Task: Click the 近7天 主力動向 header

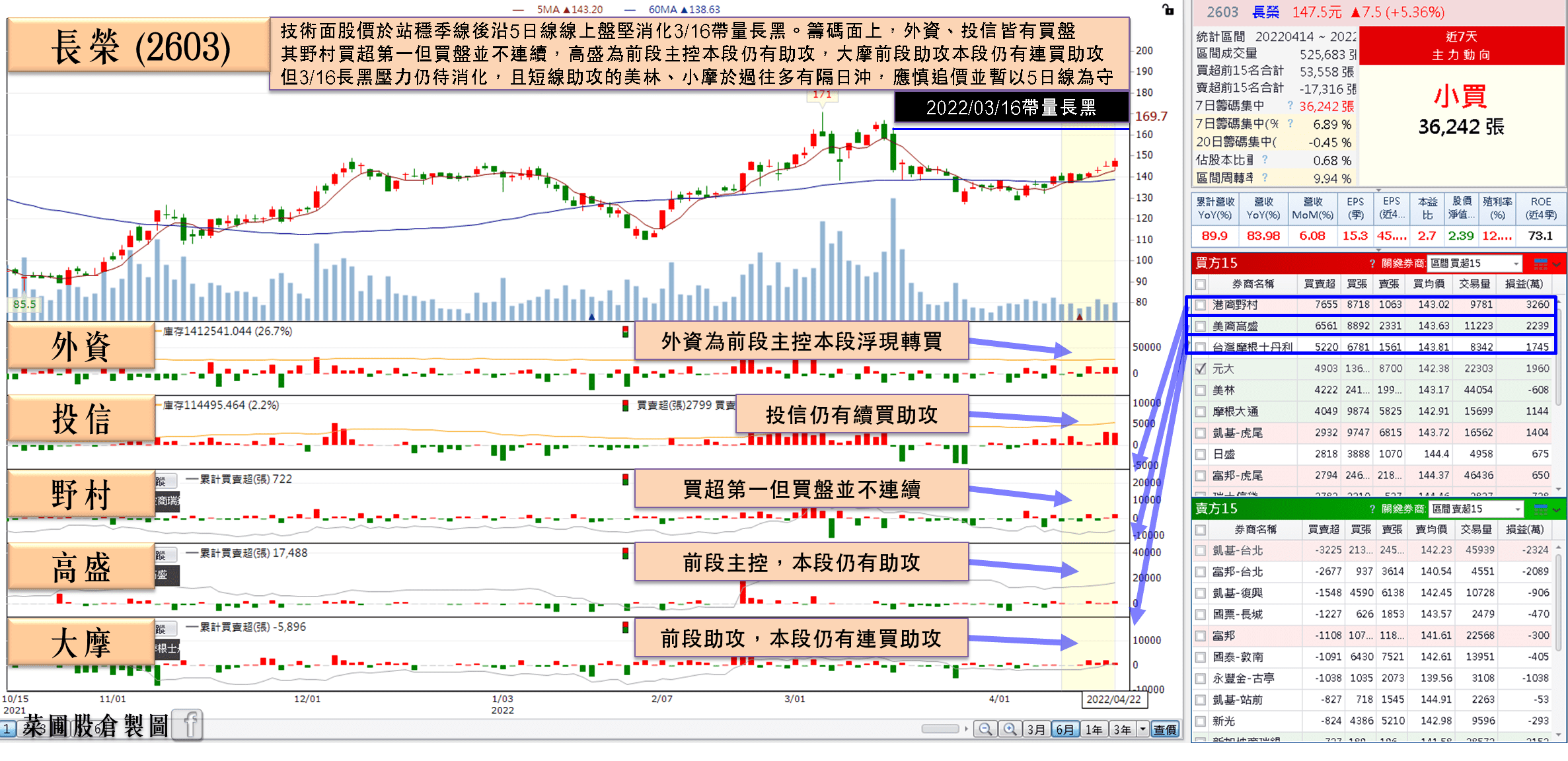Action: (x=1461, y=46)
